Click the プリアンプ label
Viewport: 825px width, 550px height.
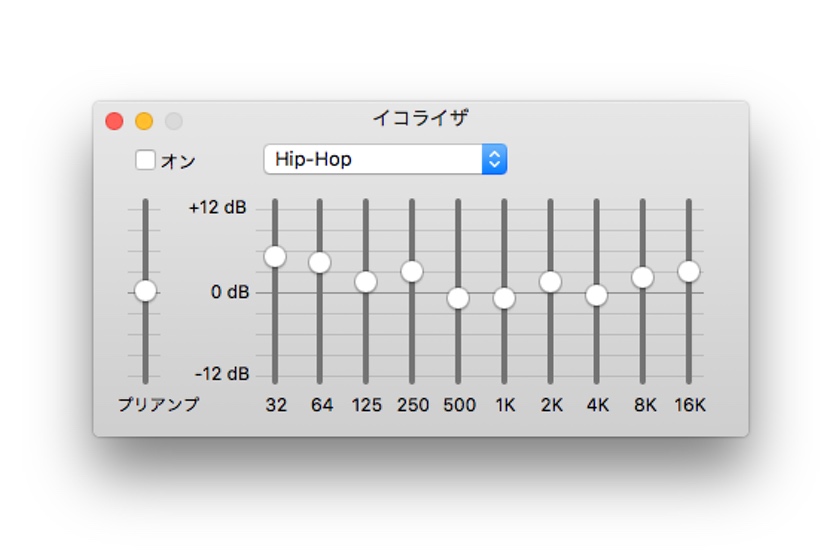(x=158, y=404)
